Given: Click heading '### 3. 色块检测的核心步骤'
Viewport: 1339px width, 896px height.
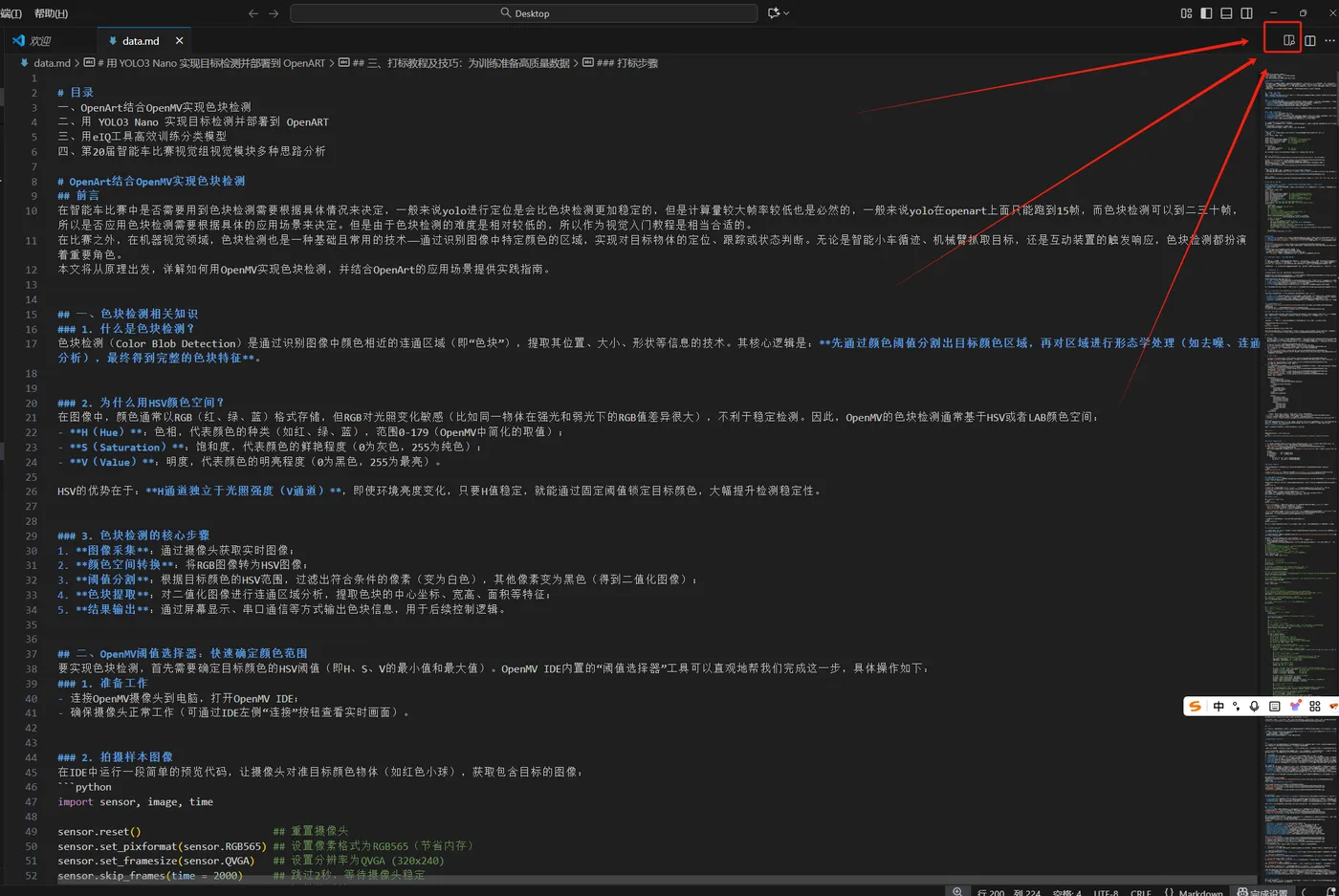Looking at the screenshot, I should click(x=133, y=535).
